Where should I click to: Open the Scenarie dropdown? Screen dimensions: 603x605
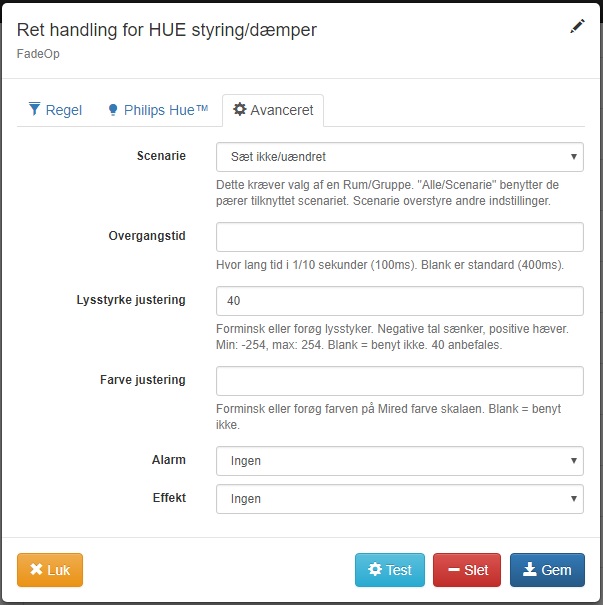click(x=399, y=157)
